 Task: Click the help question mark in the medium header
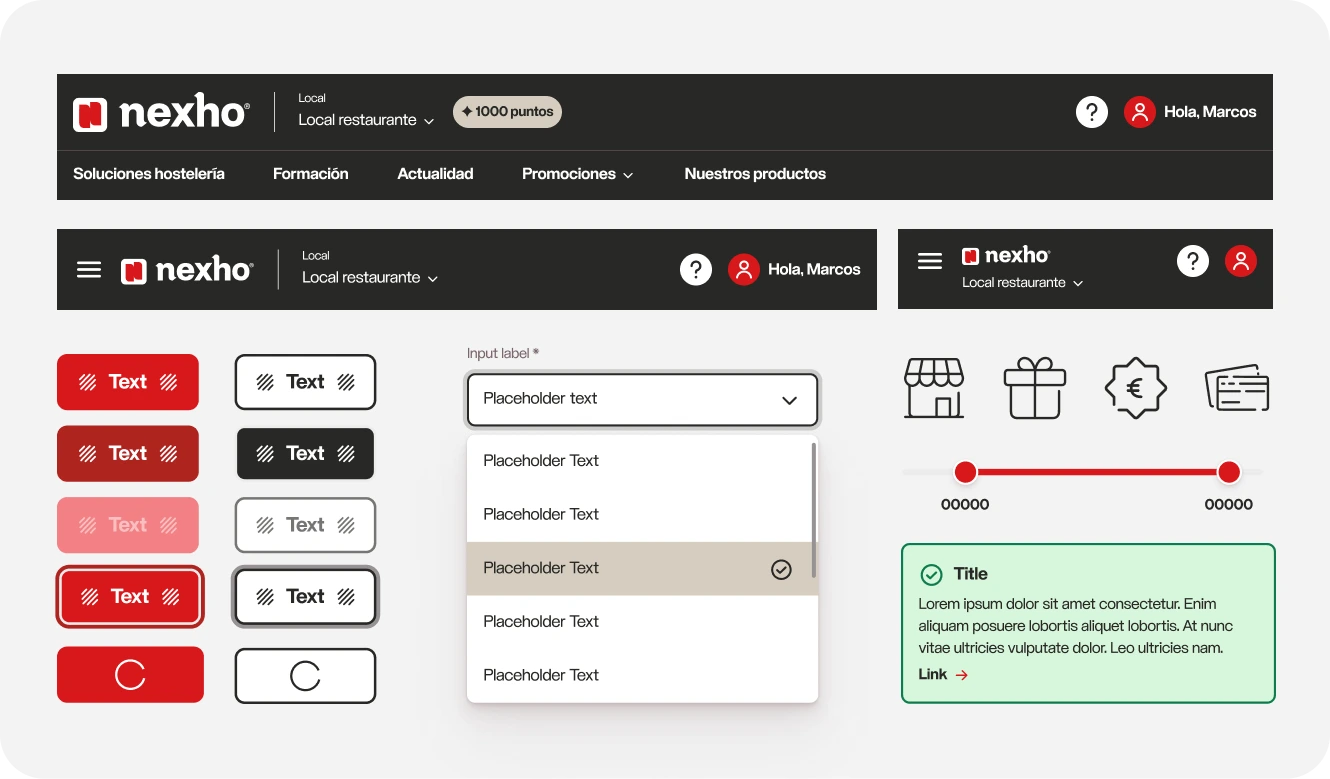696,269
